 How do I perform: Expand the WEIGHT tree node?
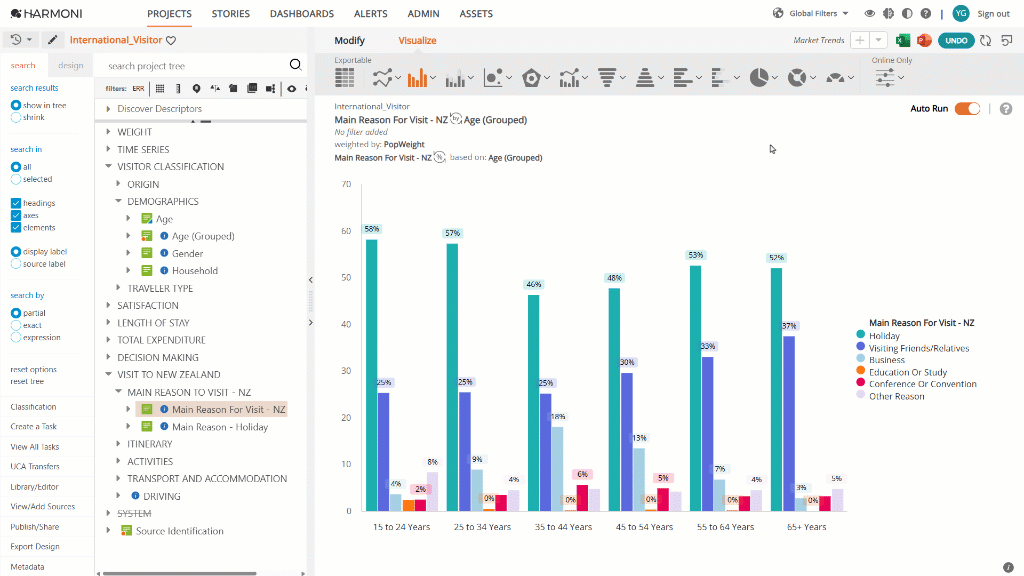(x=108, y=132)
